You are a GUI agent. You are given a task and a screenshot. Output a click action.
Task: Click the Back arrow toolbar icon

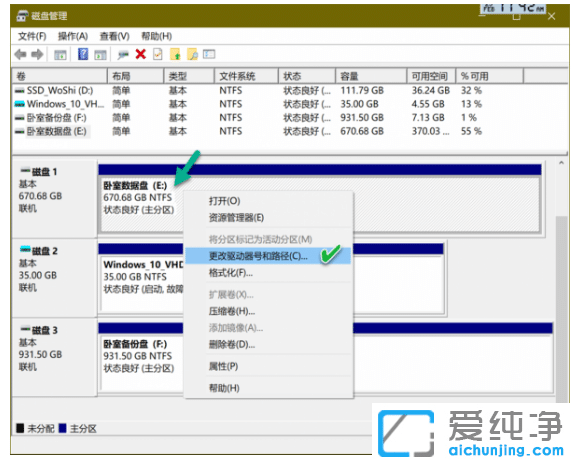tap(20, 55)
